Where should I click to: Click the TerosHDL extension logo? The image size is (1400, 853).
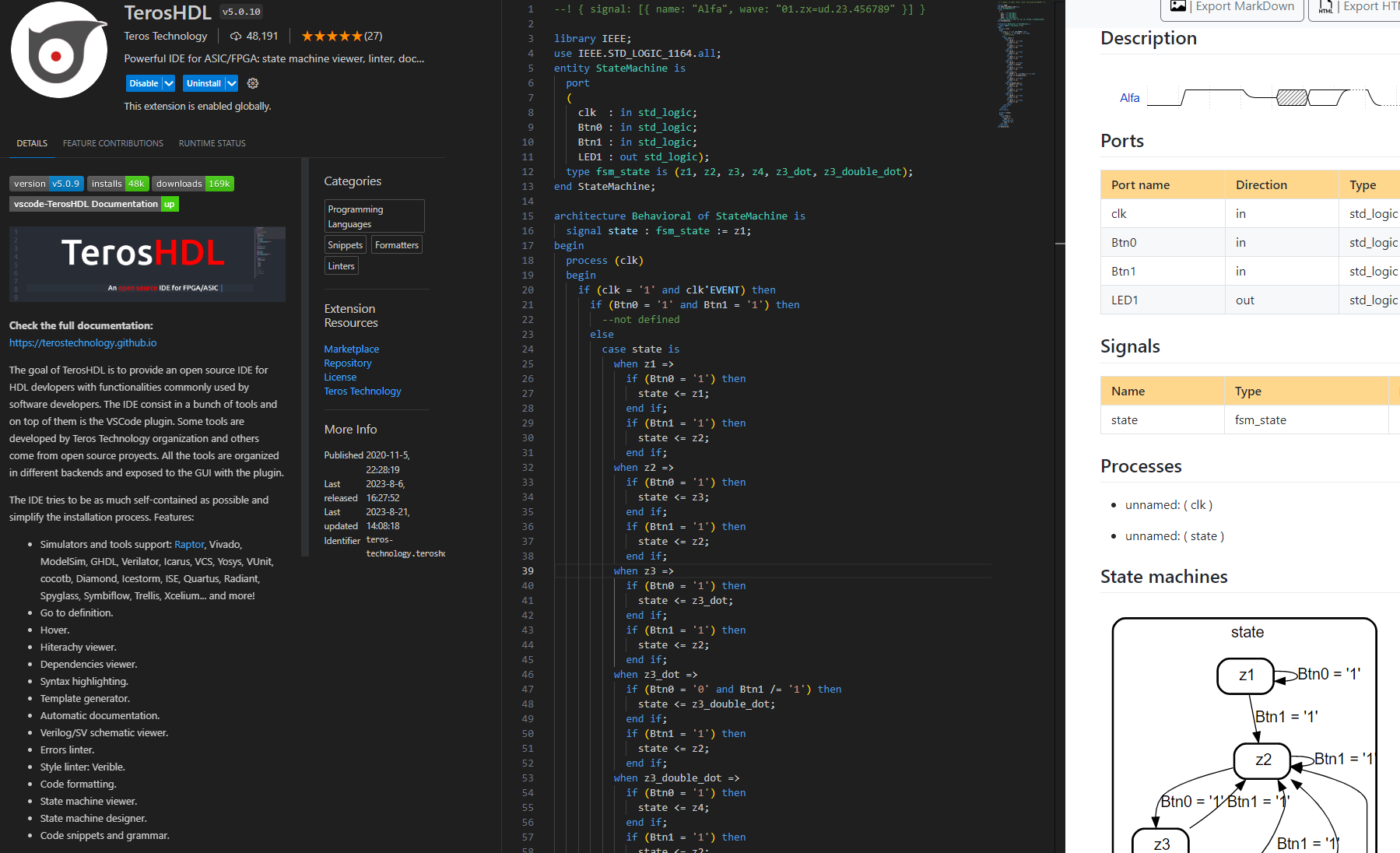(58, 49)
